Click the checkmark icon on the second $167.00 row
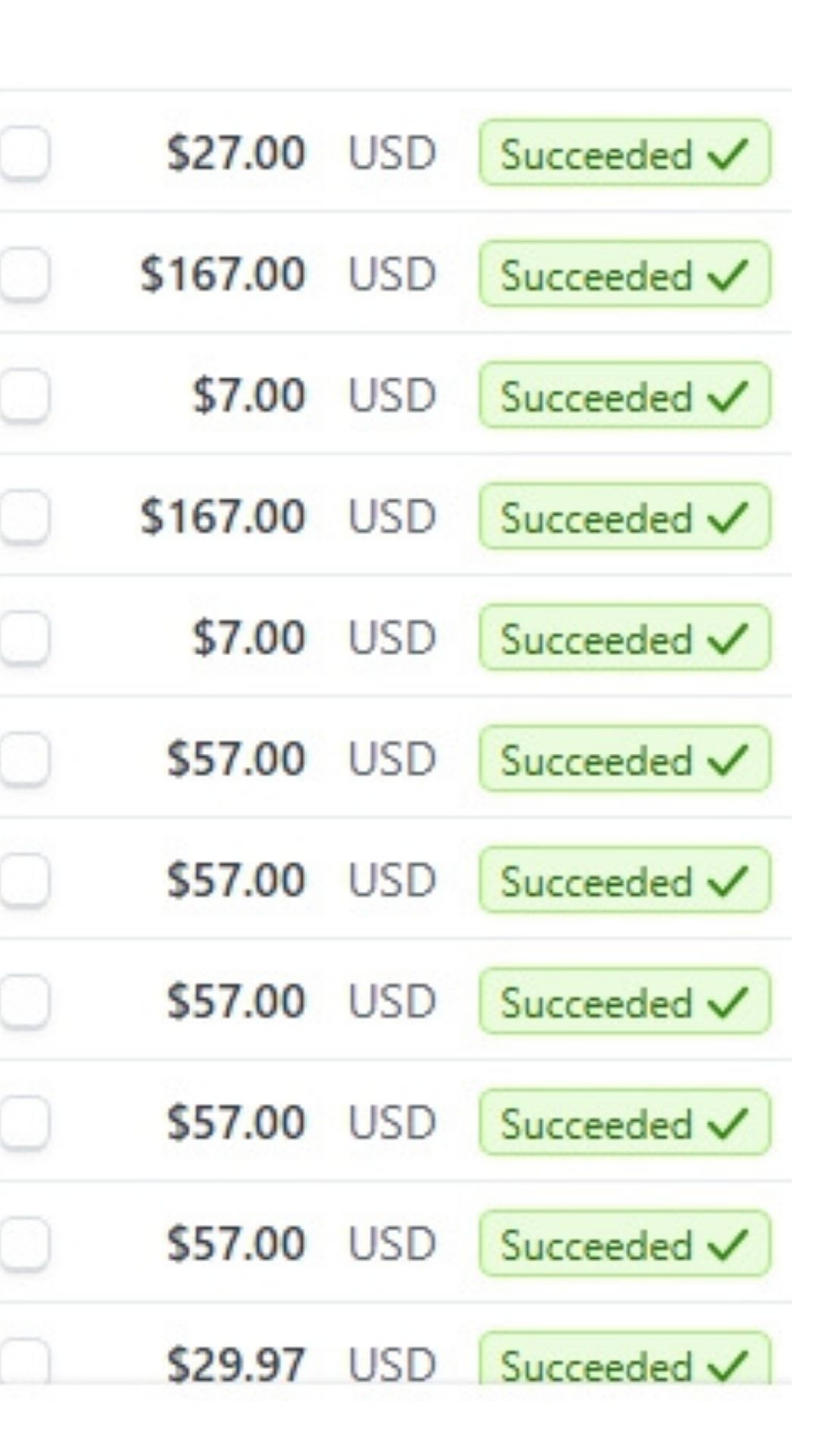Image resolution: width=819 pixels, height=1456 pixels. pyautogui.click(x=727, y=518)
